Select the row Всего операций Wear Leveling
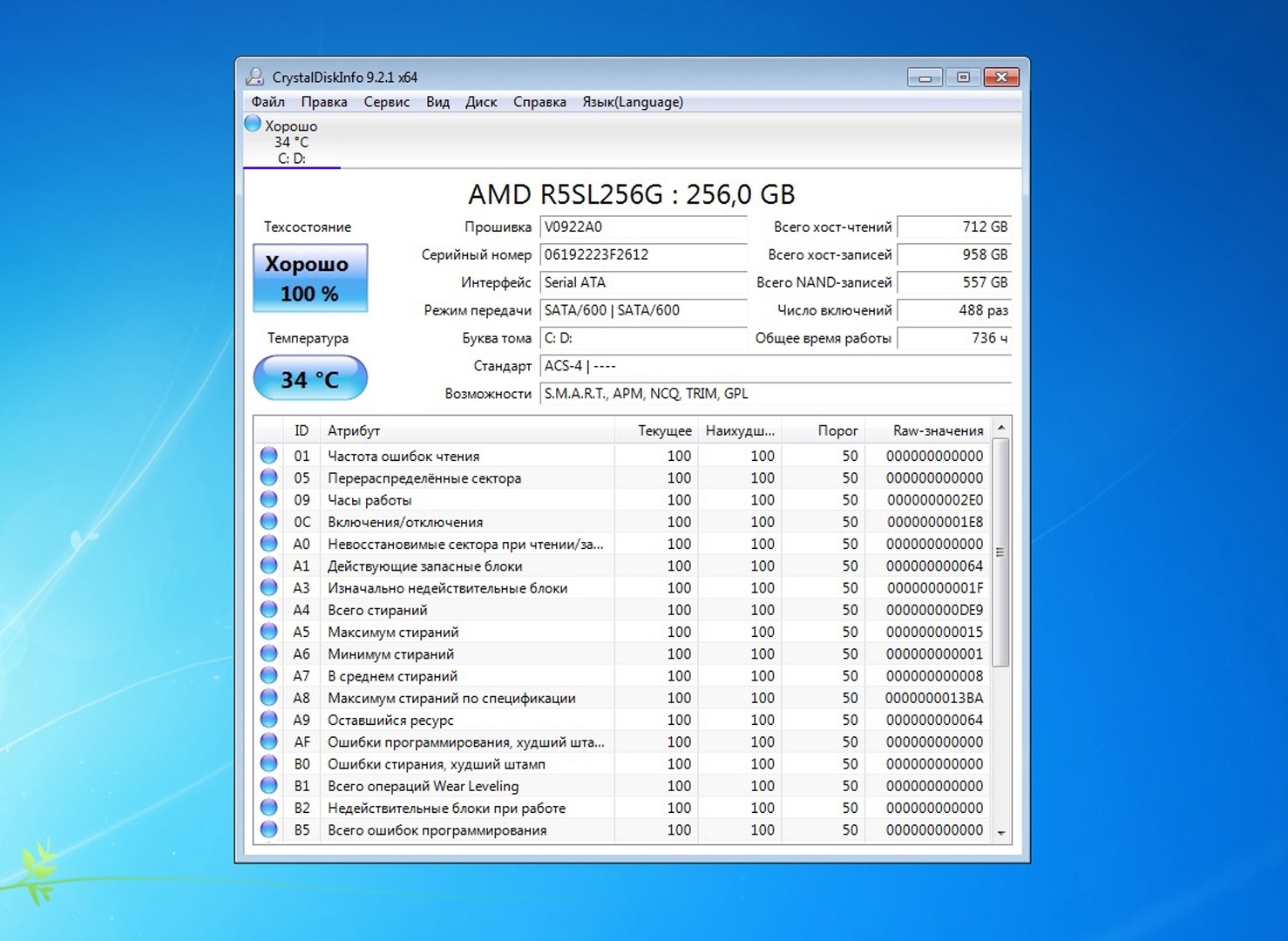Viewport: 1288px width, 941px height. [x=622, y=785]
